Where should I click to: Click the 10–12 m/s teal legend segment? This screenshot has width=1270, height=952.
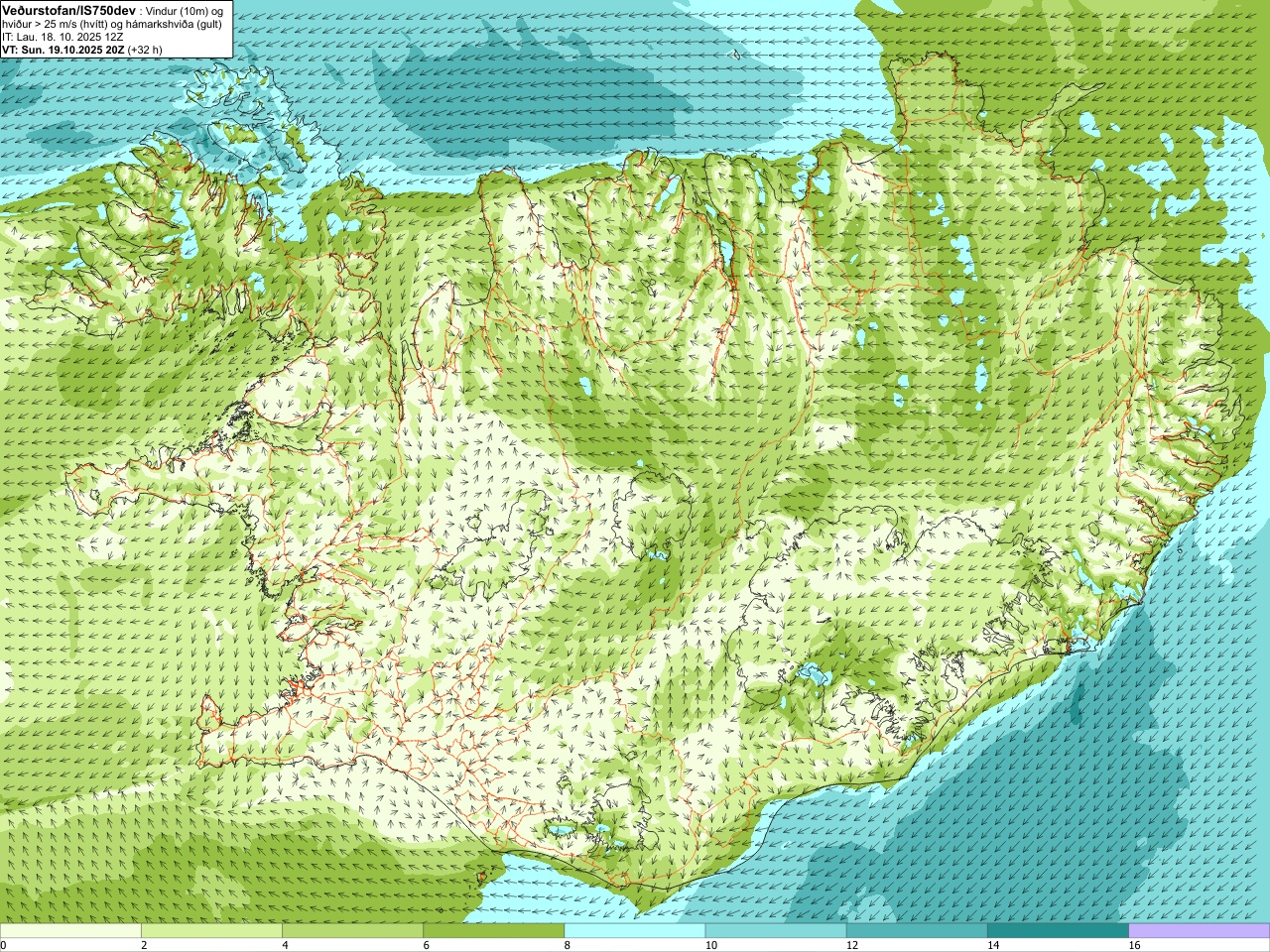pos(776,930)
